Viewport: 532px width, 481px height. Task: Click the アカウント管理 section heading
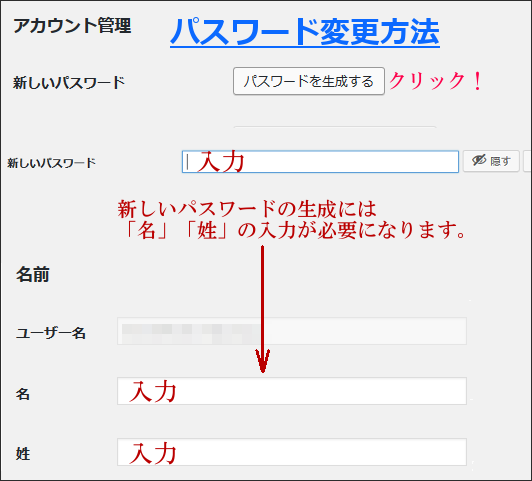(x=72, y=26)
